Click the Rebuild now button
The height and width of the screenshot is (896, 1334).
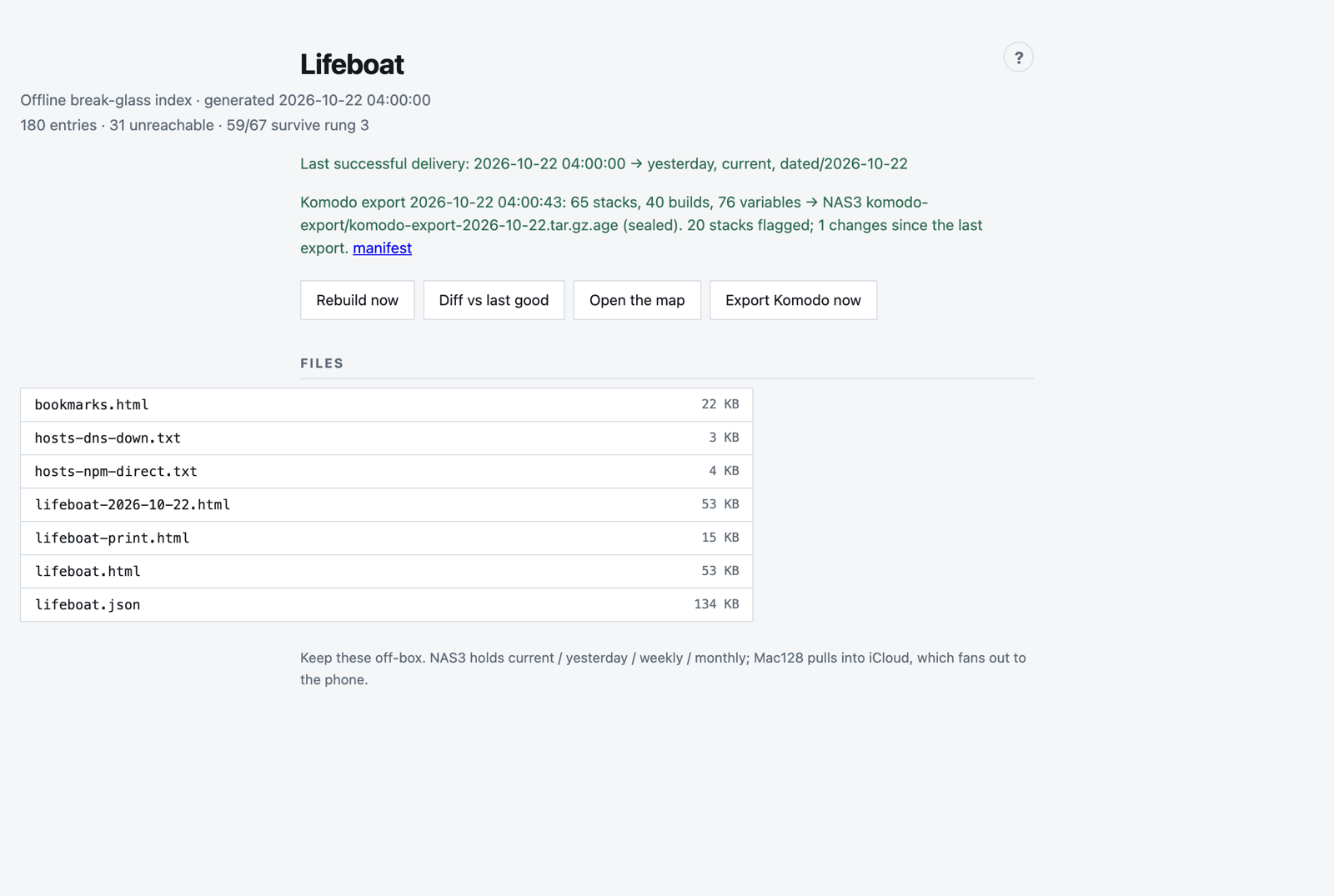pos(357,300)
